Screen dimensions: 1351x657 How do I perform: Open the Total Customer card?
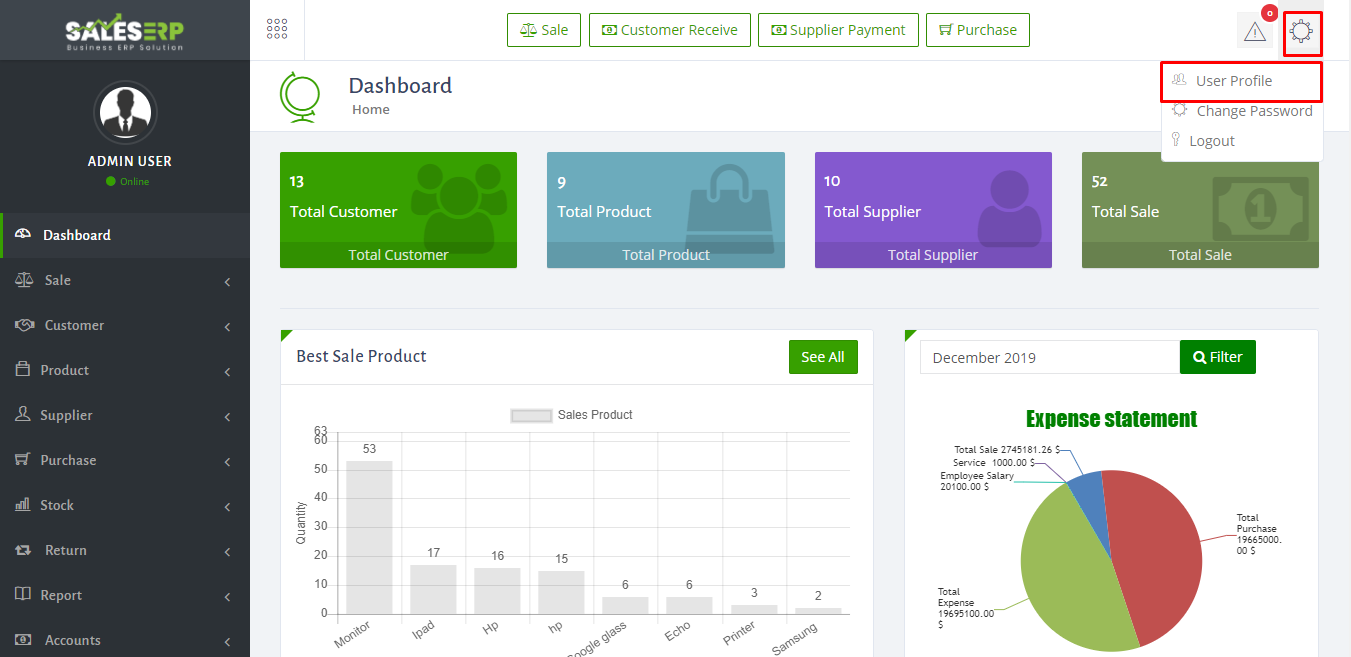398,210
